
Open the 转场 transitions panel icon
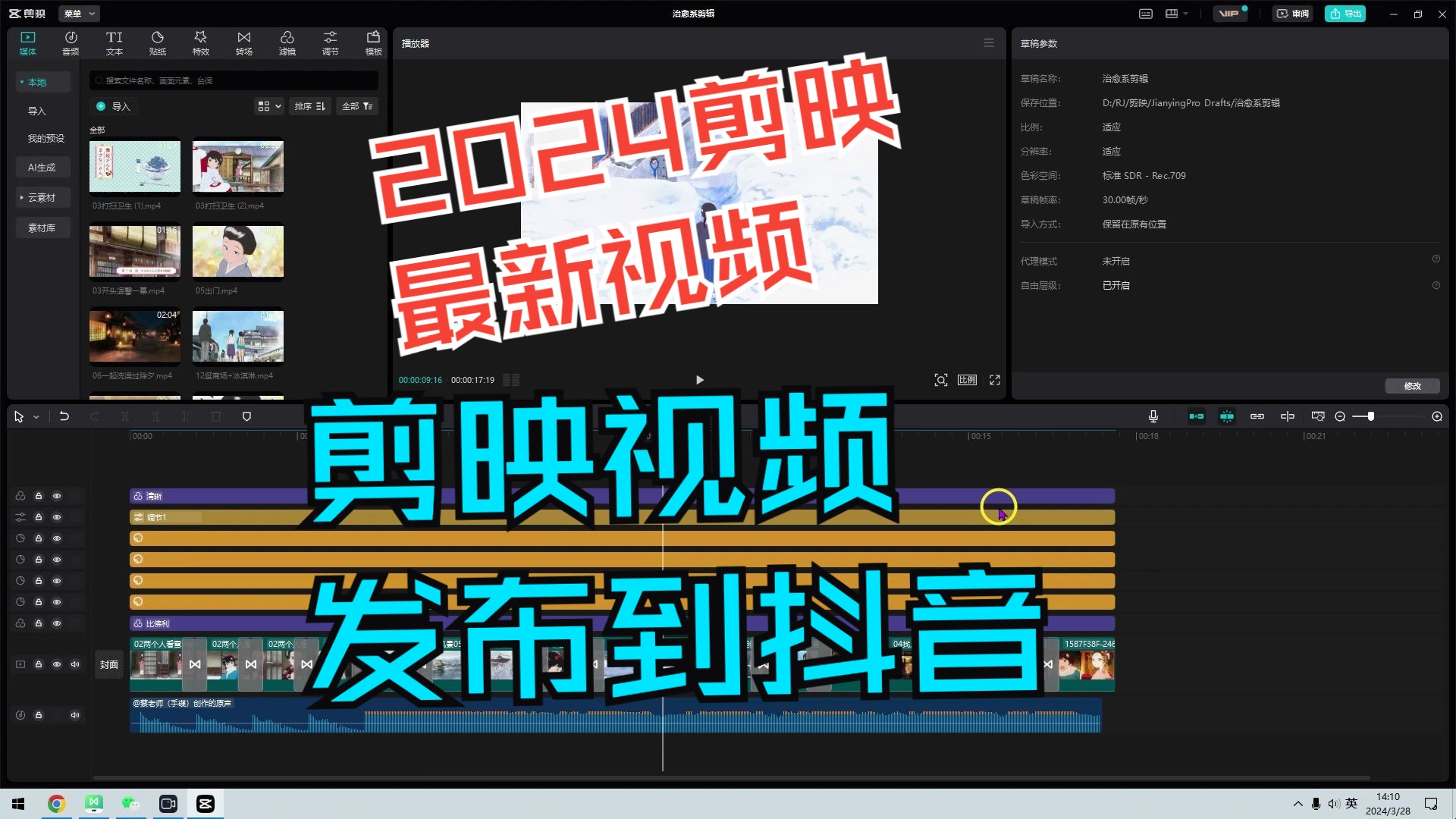[x=243, y=43]
